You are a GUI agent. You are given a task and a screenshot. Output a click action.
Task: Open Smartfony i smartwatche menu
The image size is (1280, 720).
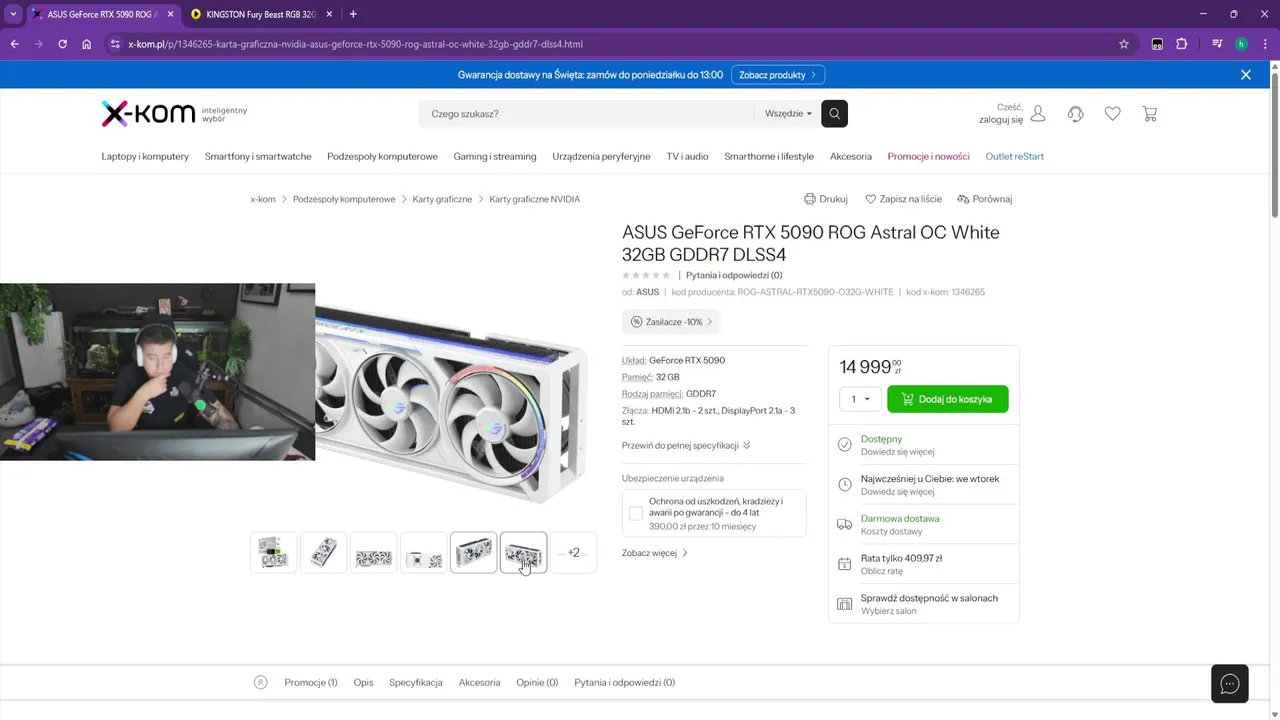point(258,156)
